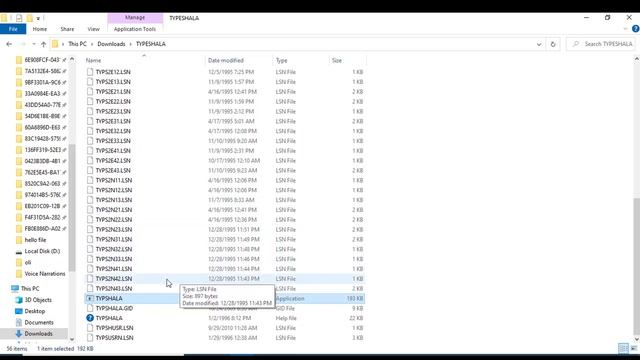Click TYPESHALA breadcrumb in address bar
Screen dimensions: 640x360
151,44
